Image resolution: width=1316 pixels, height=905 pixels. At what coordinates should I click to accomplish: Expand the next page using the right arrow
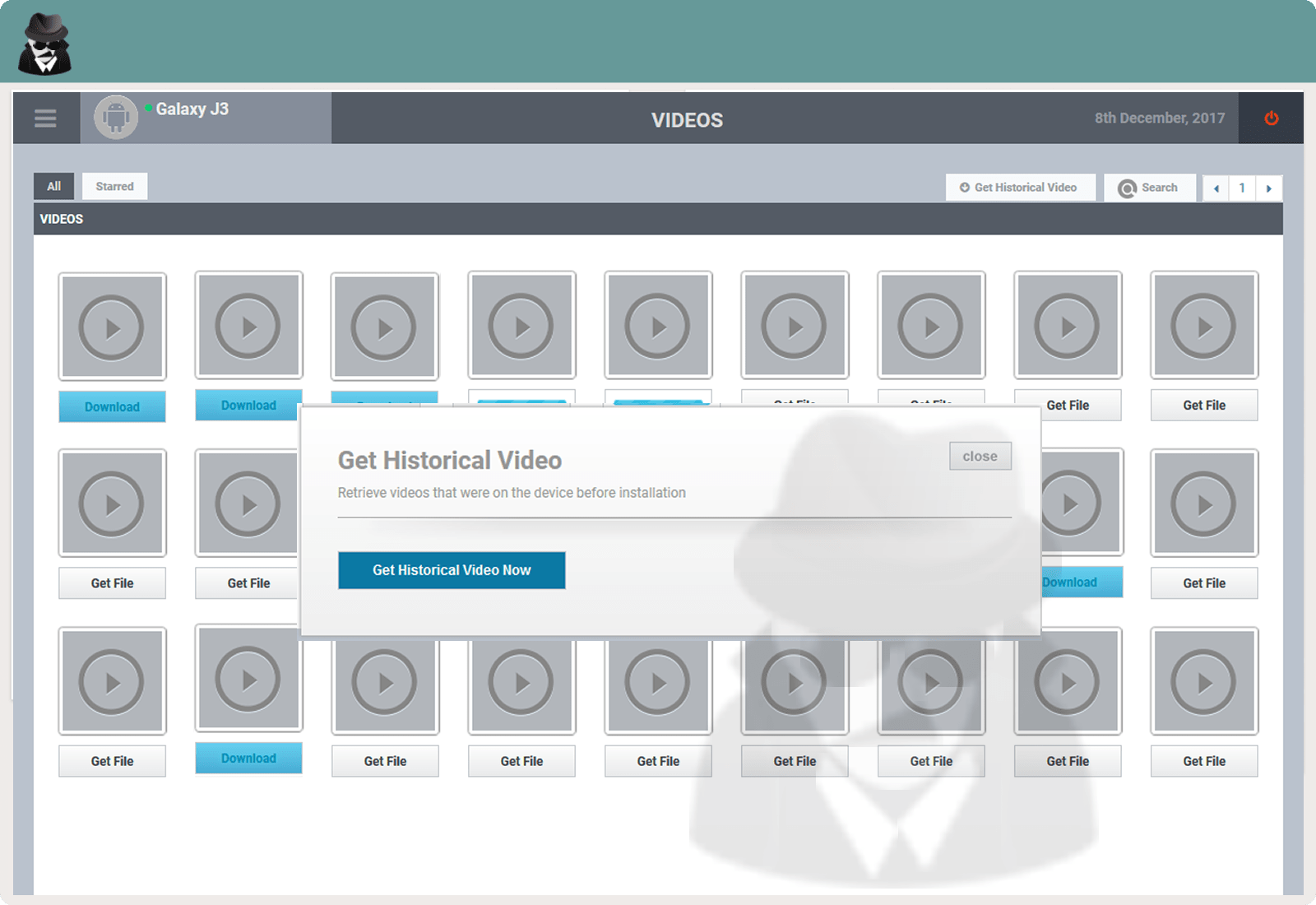point(1269,188)
